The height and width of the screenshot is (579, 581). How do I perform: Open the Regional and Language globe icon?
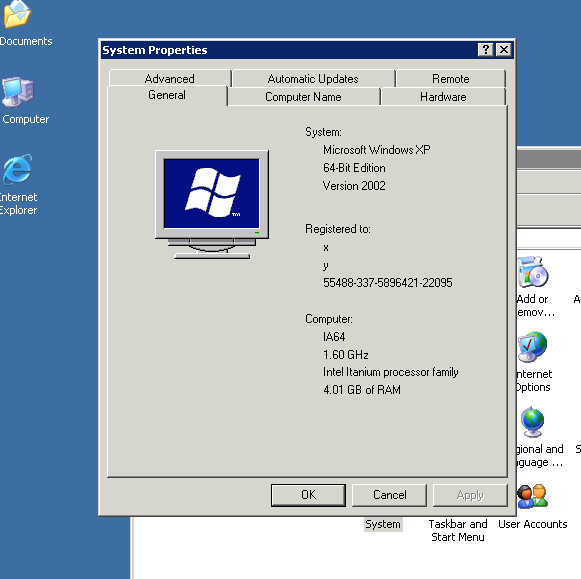point(532,422)
